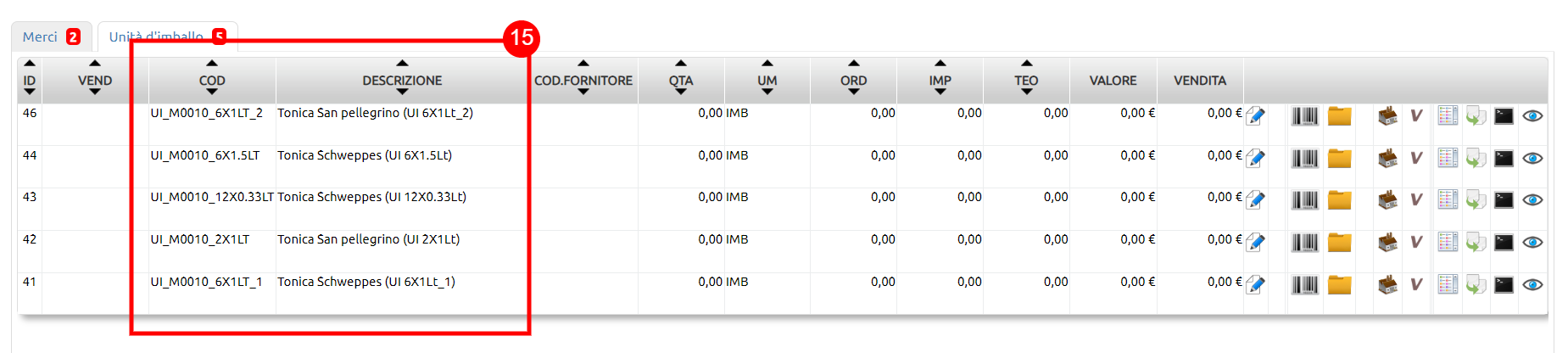
Task: Toggle the eye visibility icon for row 42
Action: click(x=1532, y=243)
